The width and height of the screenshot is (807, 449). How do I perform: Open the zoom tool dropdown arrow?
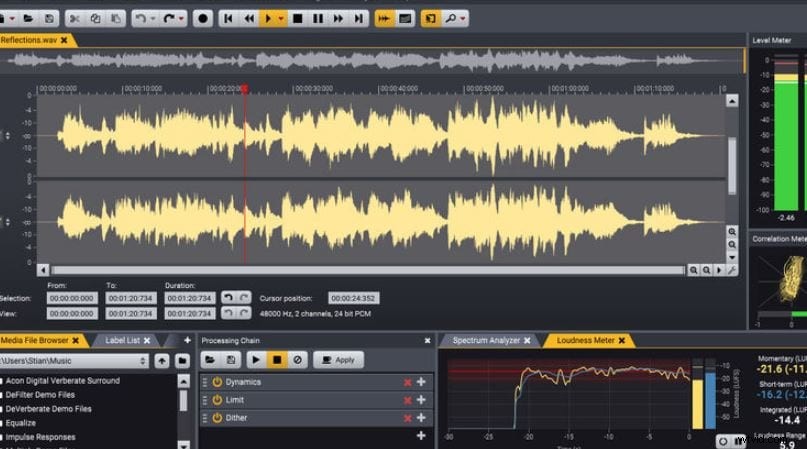pos(463,19)
